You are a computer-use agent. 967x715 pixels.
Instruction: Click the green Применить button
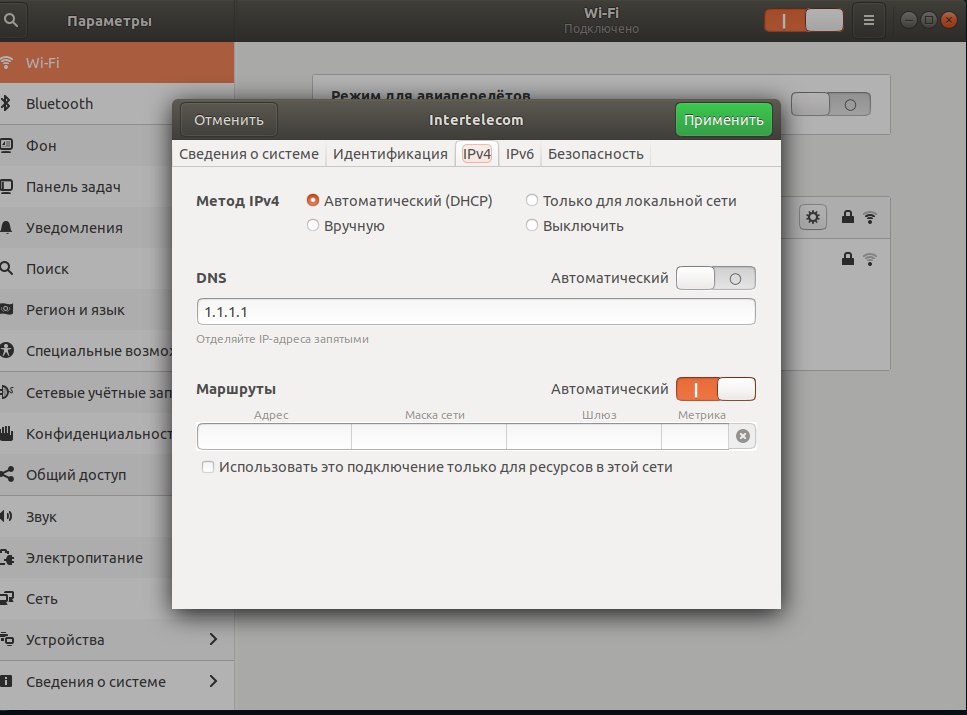(723, 120)
